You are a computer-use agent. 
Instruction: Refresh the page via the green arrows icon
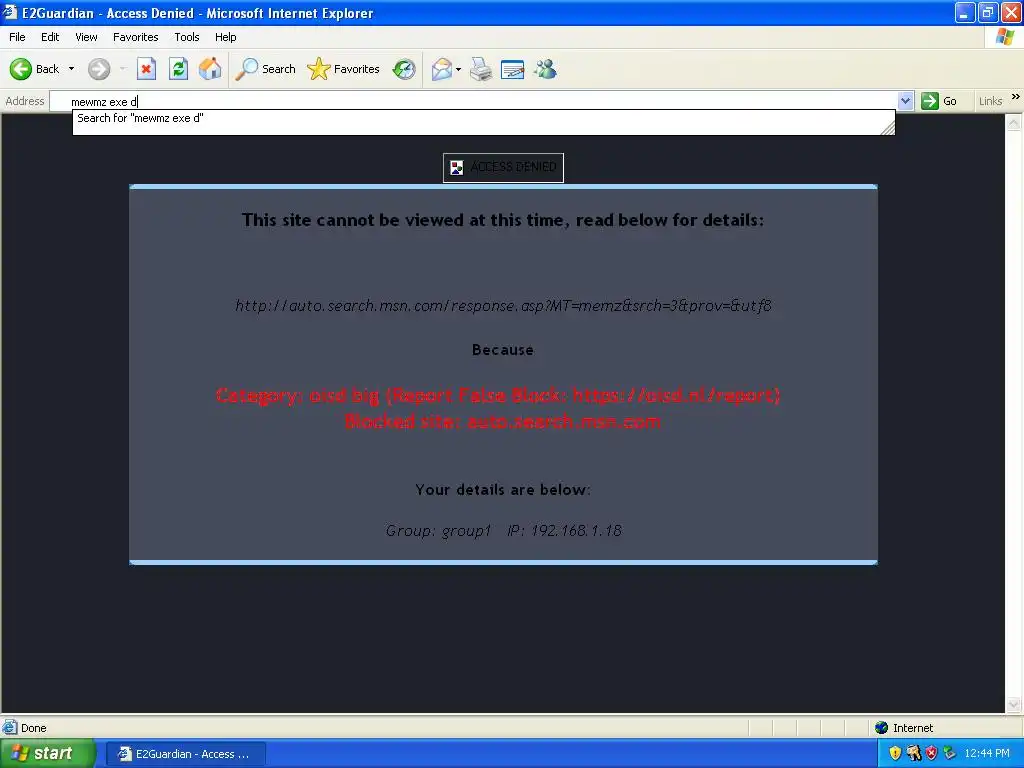click(178, 69)
